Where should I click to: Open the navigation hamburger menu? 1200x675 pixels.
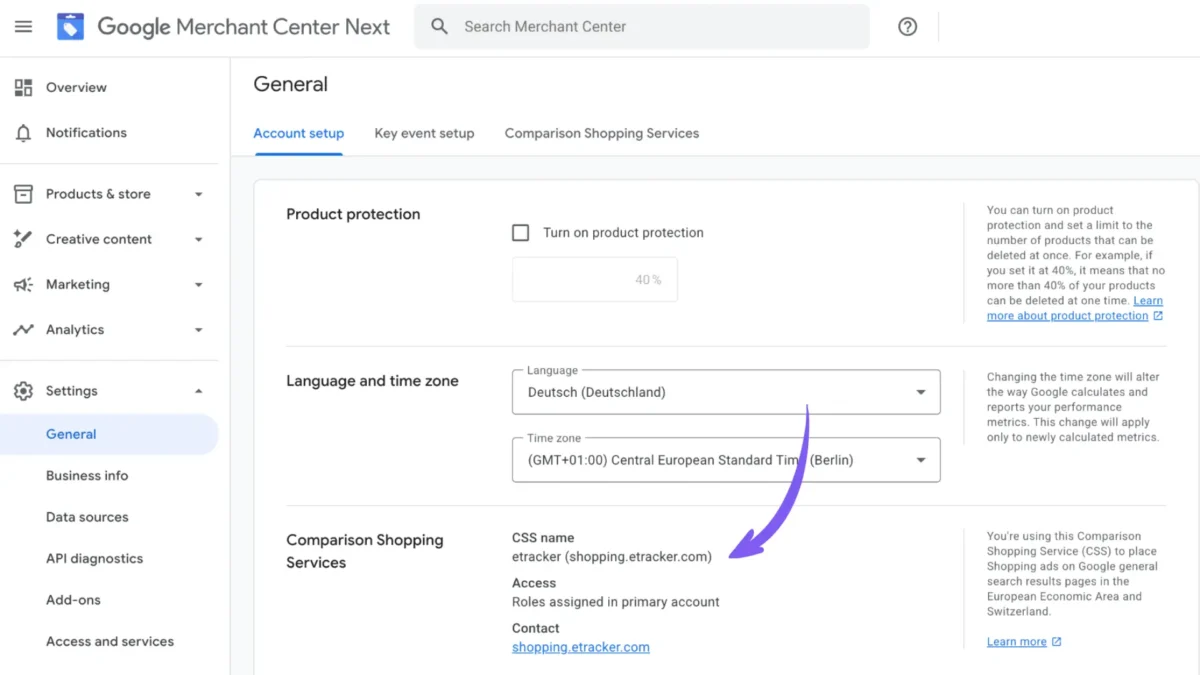23,26
